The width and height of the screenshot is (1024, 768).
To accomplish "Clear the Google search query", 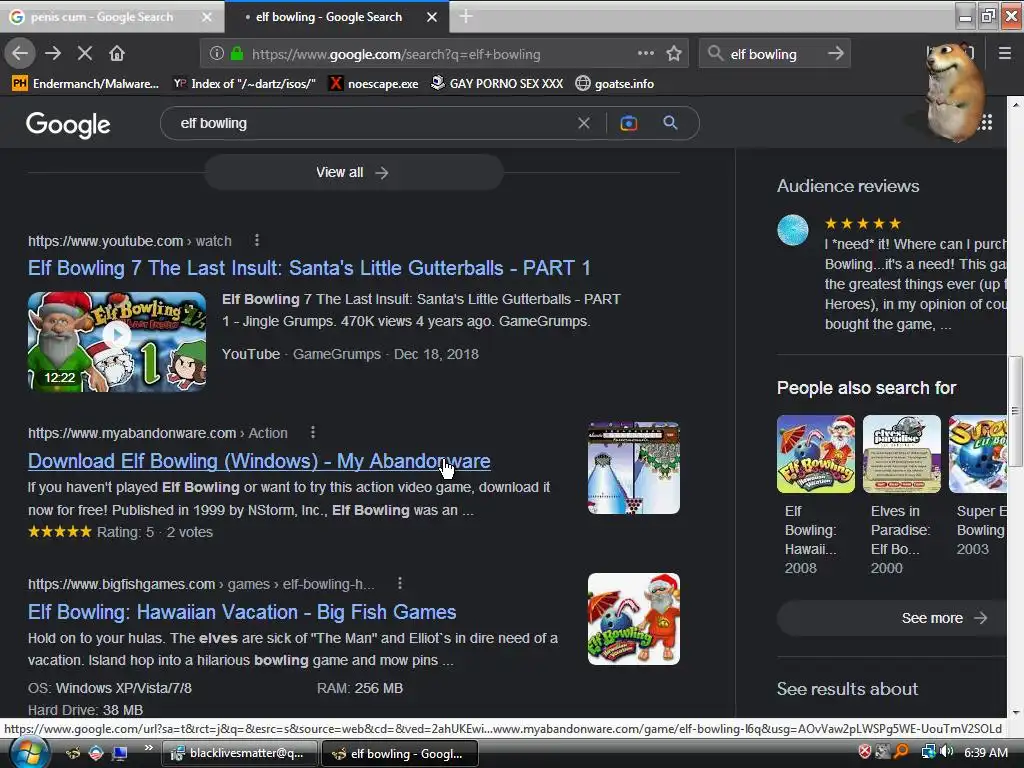I will [584, 123].
